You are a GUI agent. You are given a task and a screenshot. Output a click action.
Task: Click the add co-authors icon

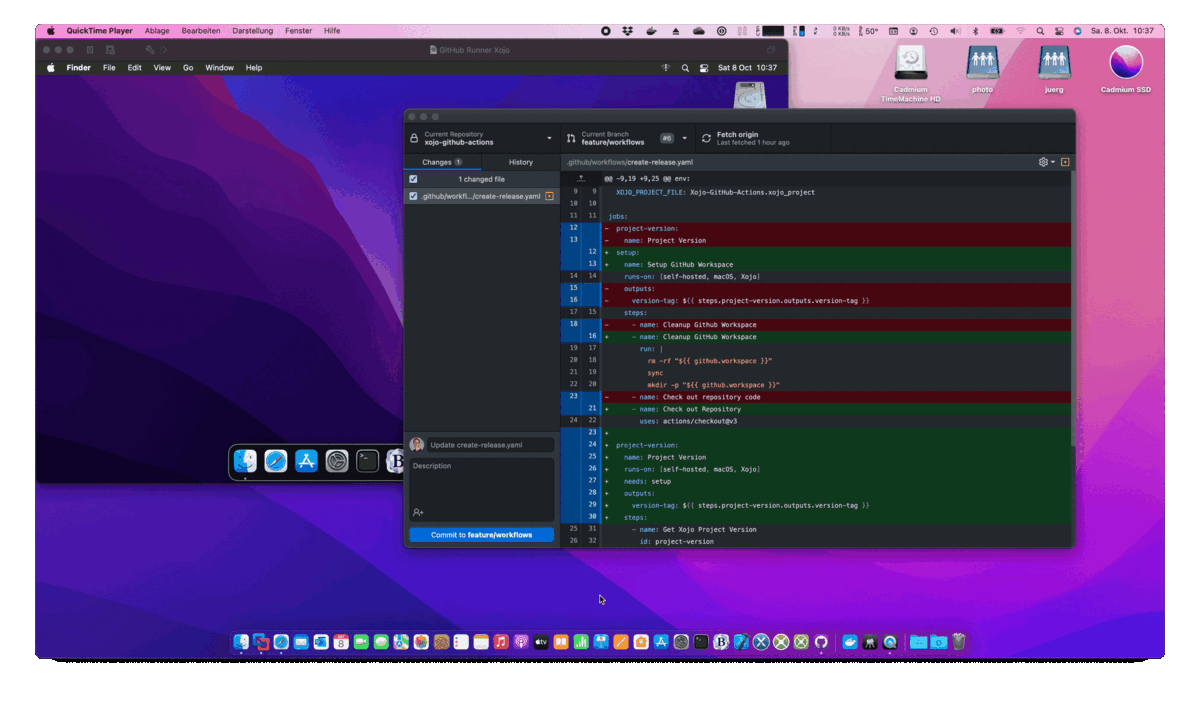tap(418, 512)
